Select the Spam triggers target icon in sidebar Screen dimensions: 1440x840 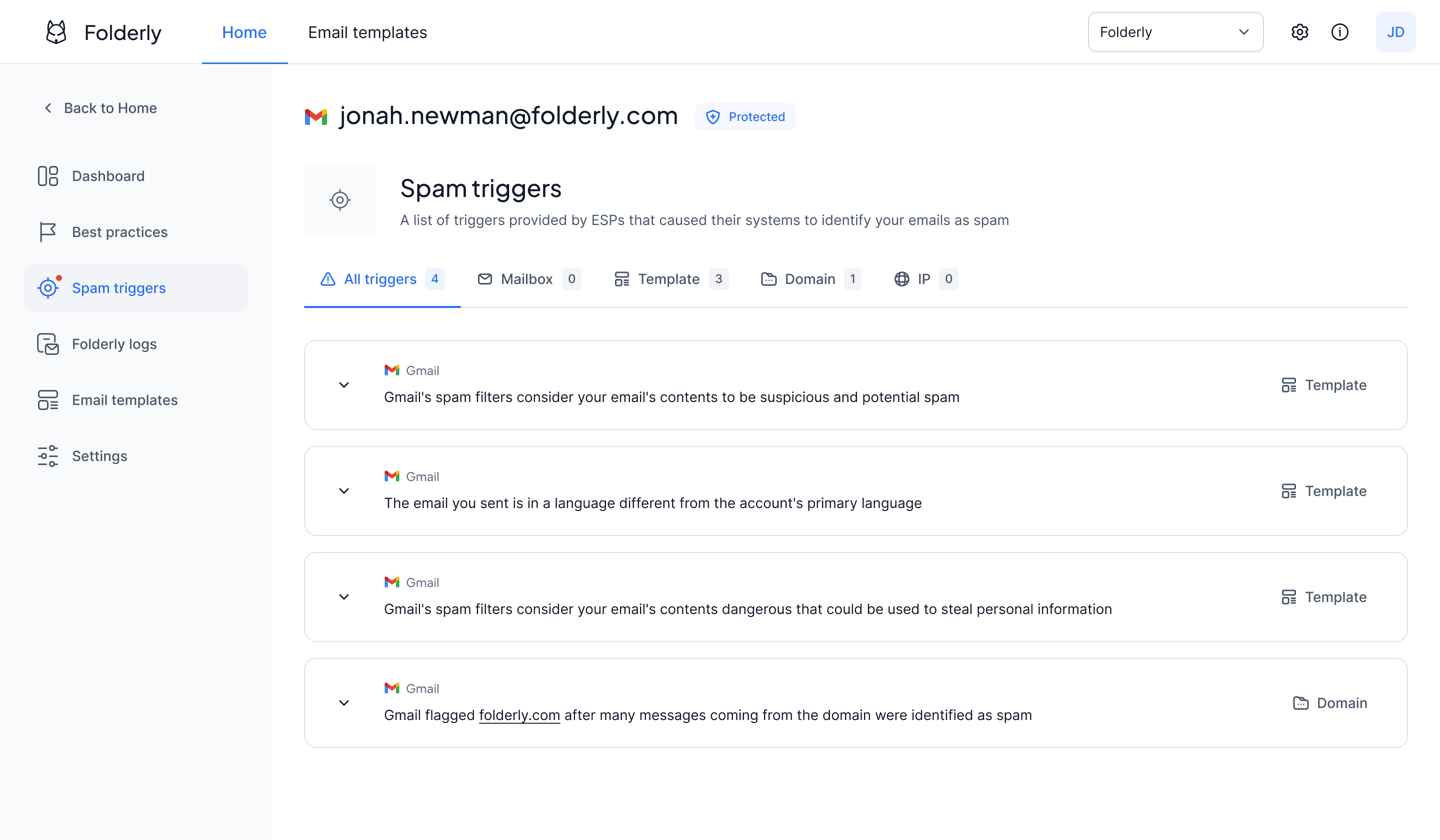pyautogui.click(x=47, y=288)
